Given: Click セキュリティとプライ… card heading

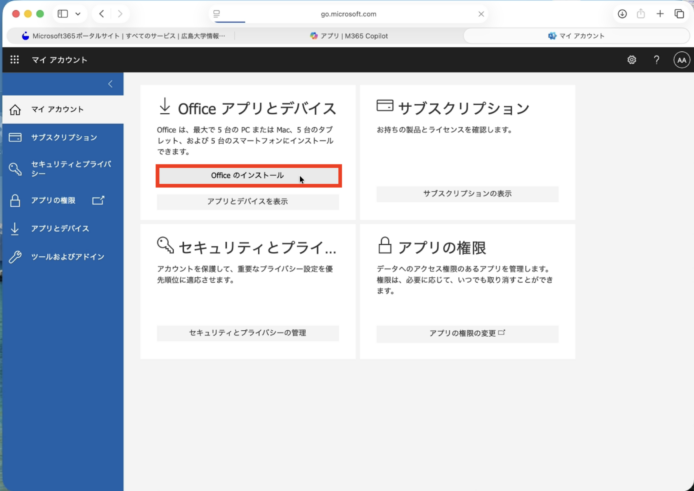Looking at the screenshot, I should point(258,247).
